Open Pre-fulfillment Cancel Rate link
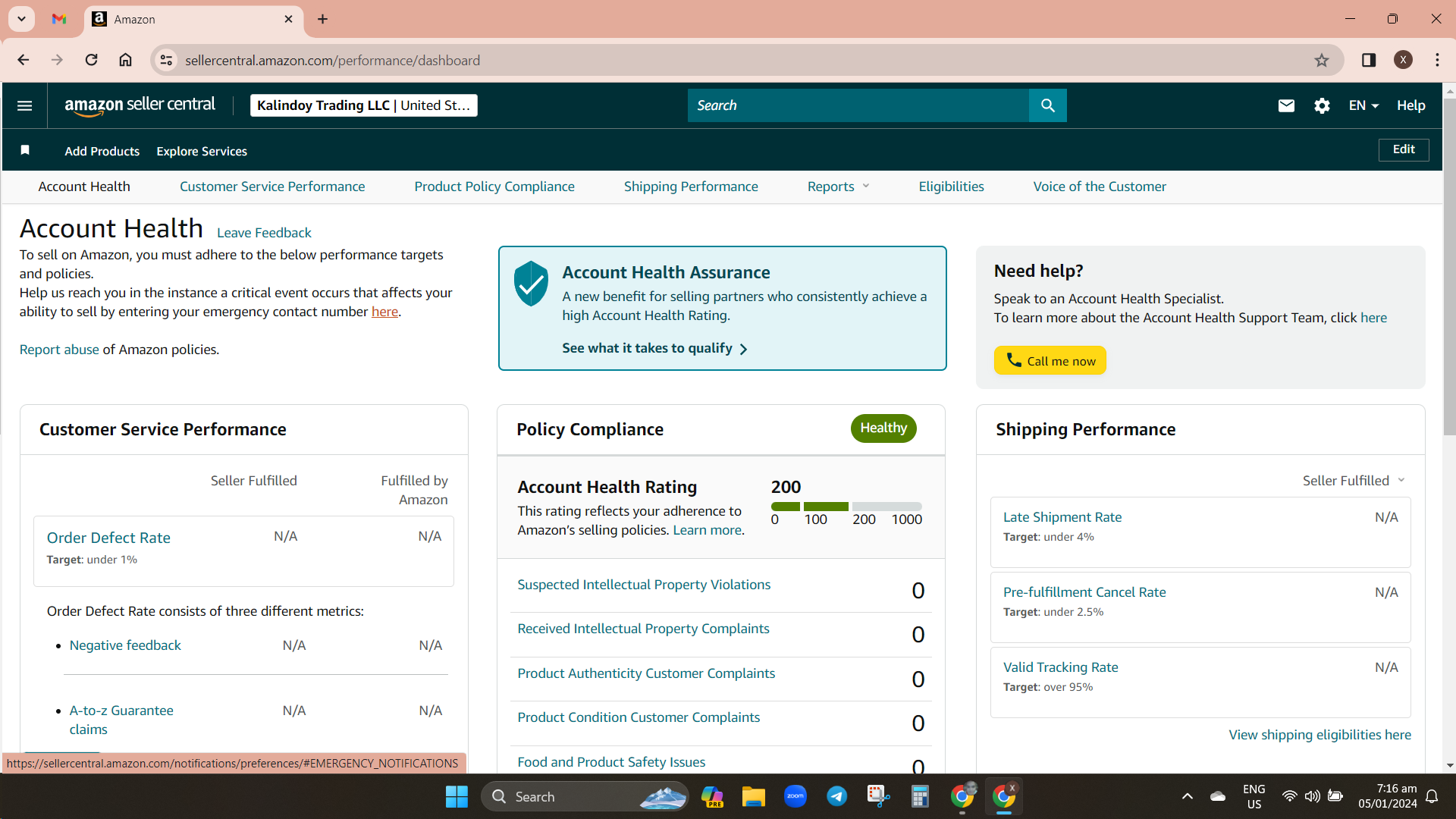 coord(1084,592)
